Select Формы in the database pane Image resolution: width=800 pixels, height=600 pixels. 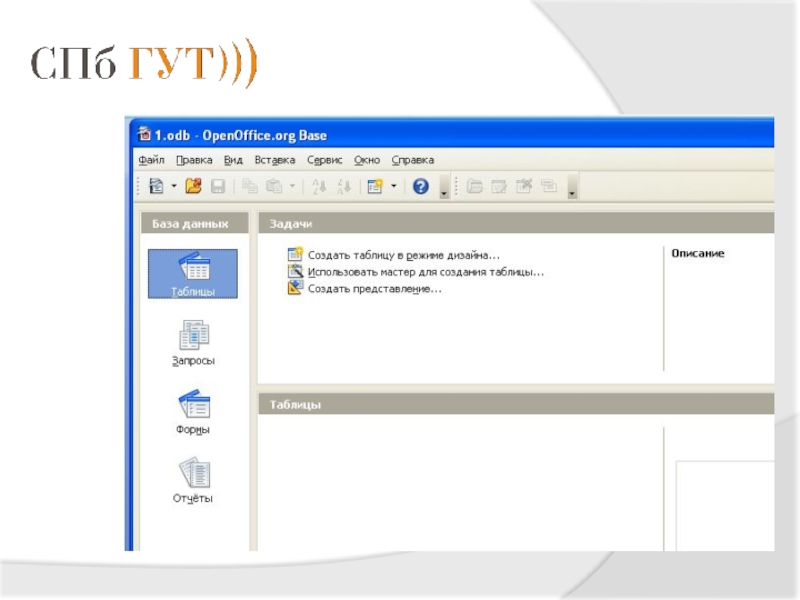[x=193, y=412]
